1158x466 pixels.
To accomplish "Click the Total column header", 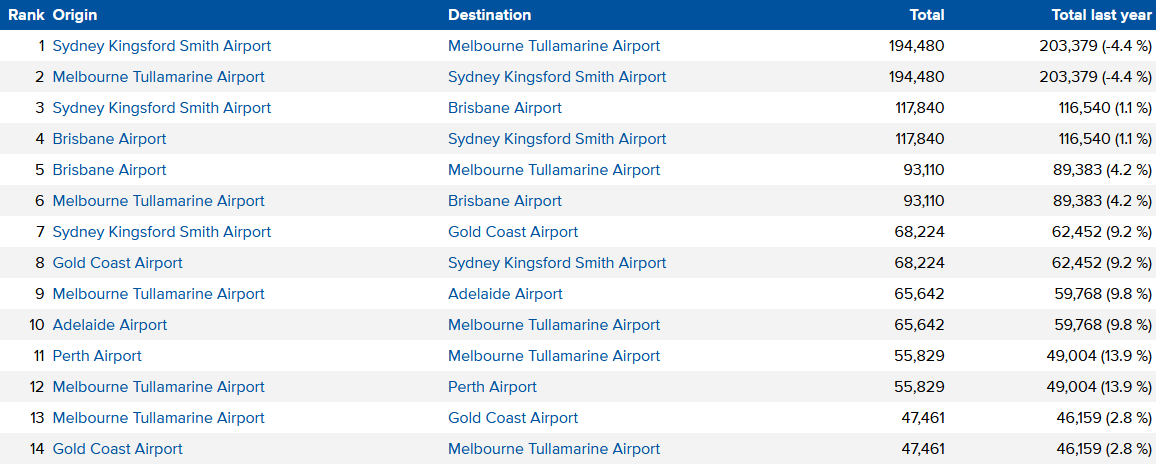I will coord(927,15).
